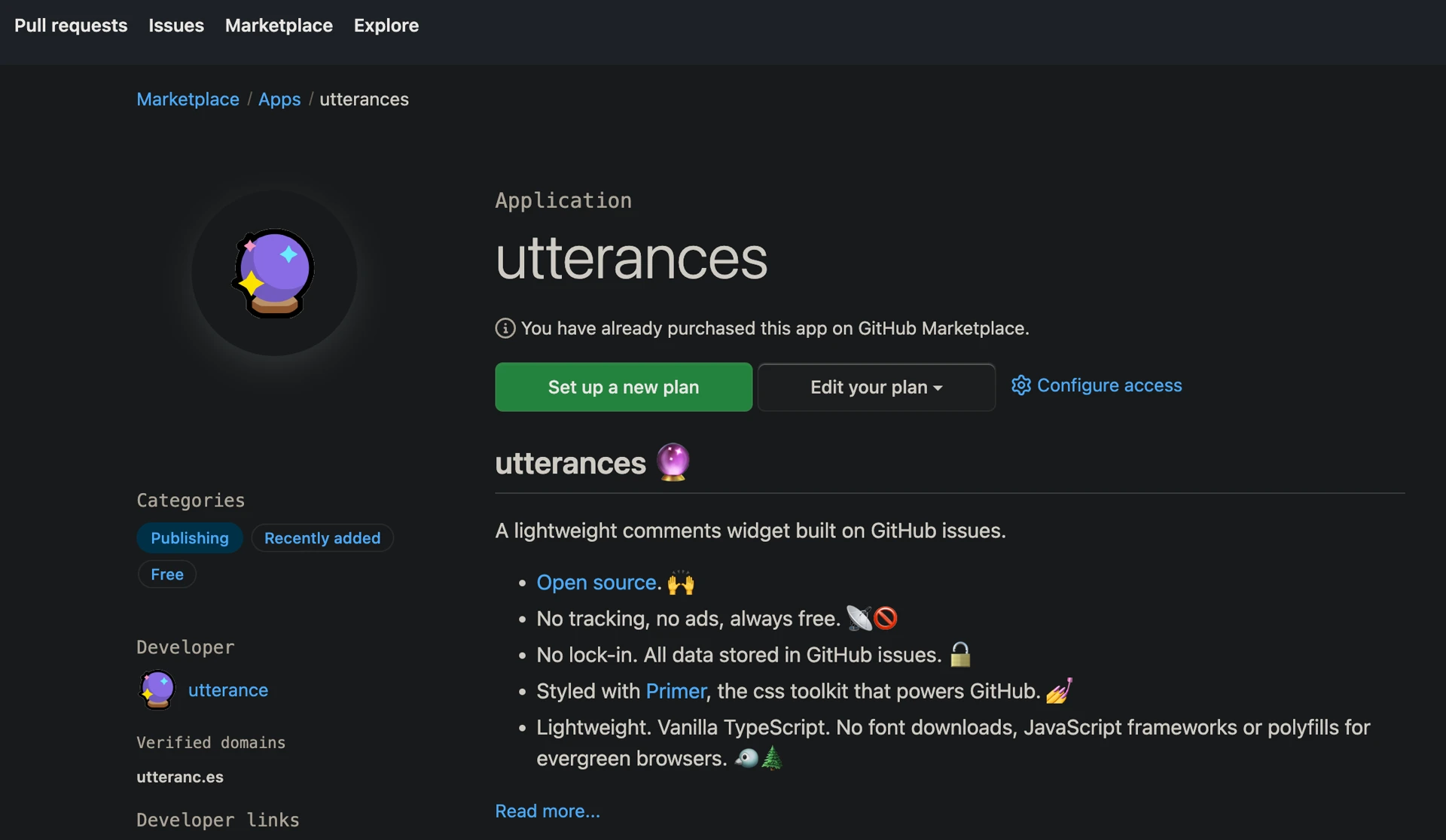Click the large utterances crystal ball logo
Screen dimensions: 1446x840
274,272
